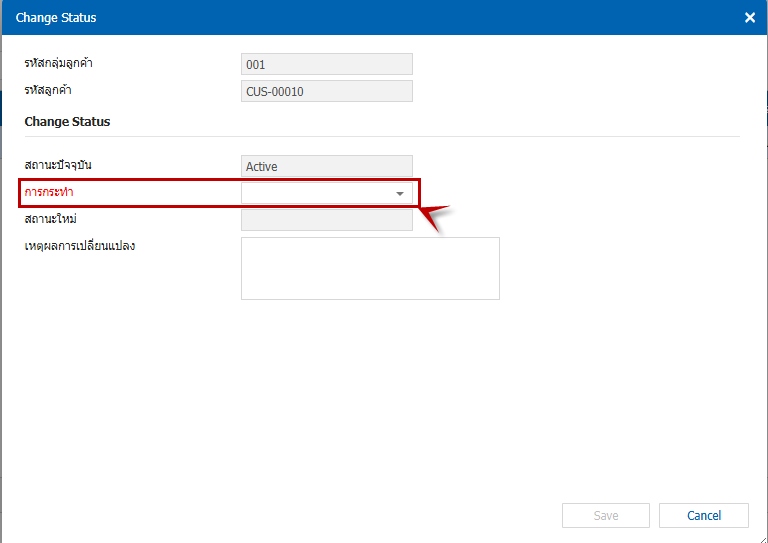
Task: Click the divider line under the section heading
Action: [380, 136]
